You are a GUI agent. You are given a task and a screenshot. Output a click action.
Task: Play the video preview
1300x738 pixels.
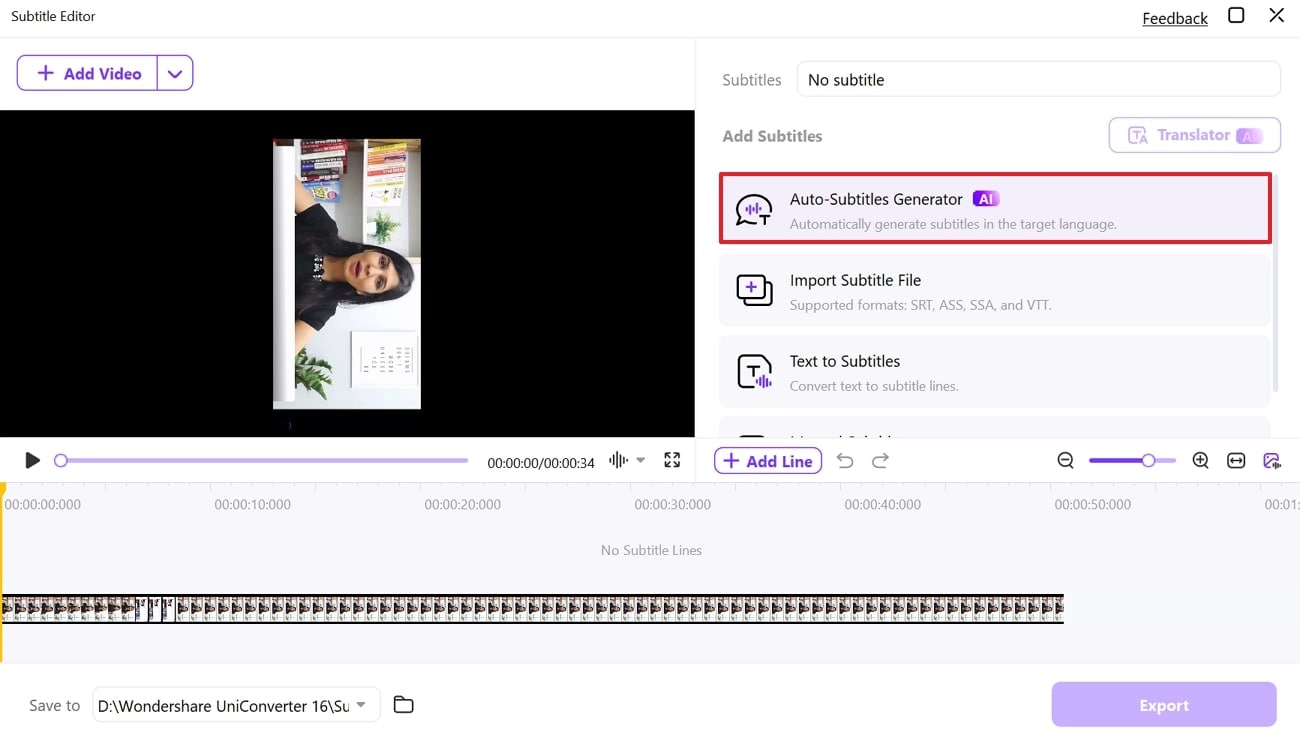point(32,461)
